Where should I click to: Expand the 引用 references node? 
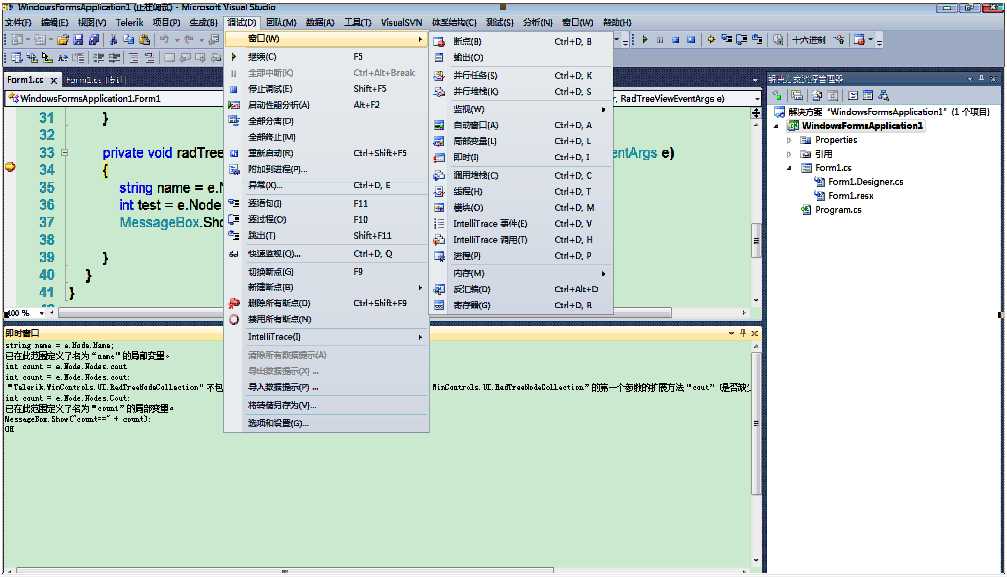point(789,154)
